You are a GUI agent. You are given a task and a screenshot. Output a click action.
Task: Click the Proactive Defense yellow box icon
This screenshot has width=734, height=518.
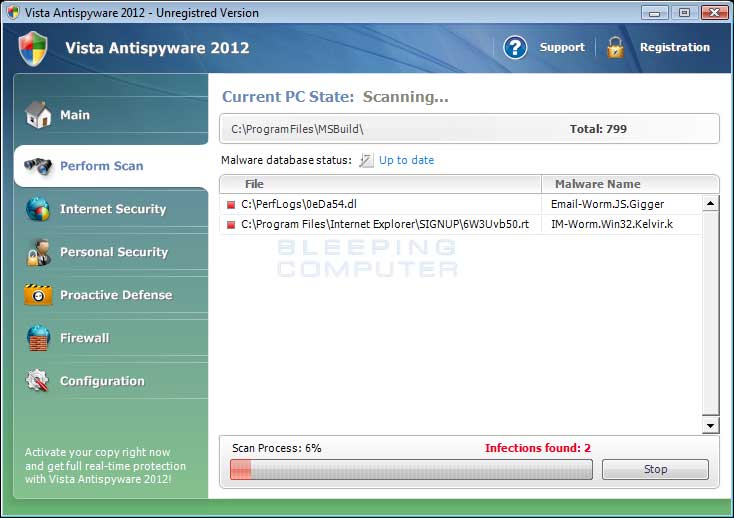(38, 295)
